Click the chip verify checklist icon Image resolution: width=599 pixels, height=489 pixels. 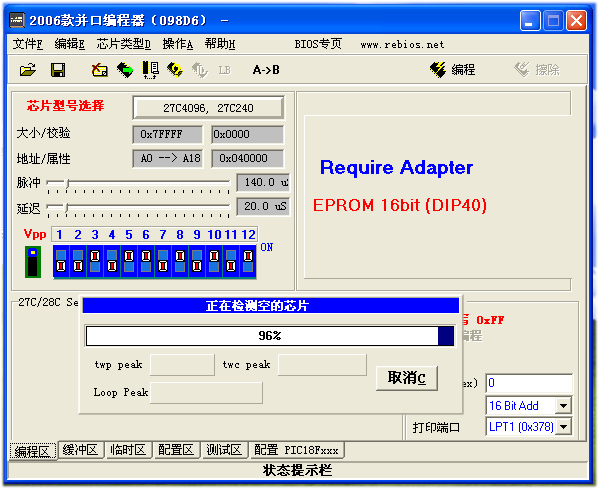150,70
